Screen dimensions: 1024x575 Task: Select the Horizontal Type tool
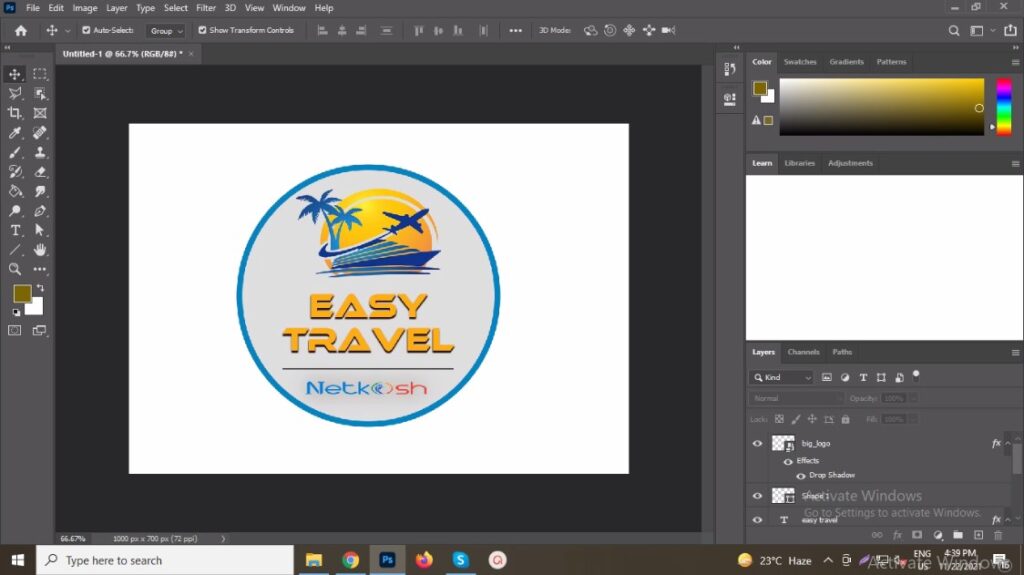pyautogui.click(x=14, y=230)
